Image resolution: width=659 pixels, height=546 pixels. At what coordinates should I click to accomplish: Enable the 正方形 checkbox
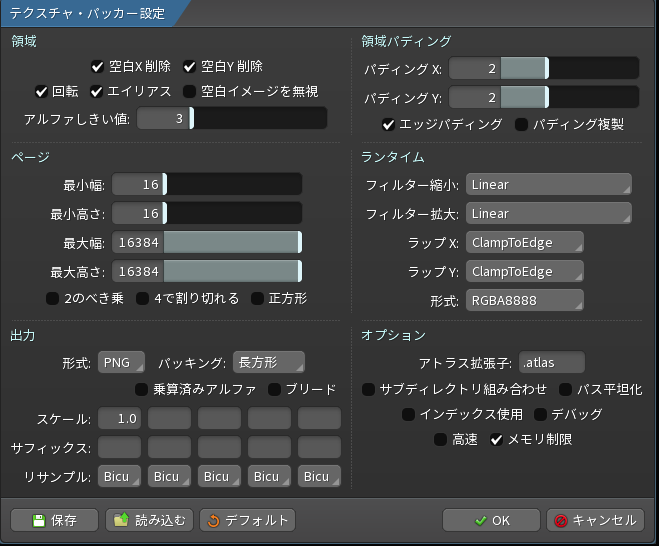pyautogui.click(x=257, y=299)
